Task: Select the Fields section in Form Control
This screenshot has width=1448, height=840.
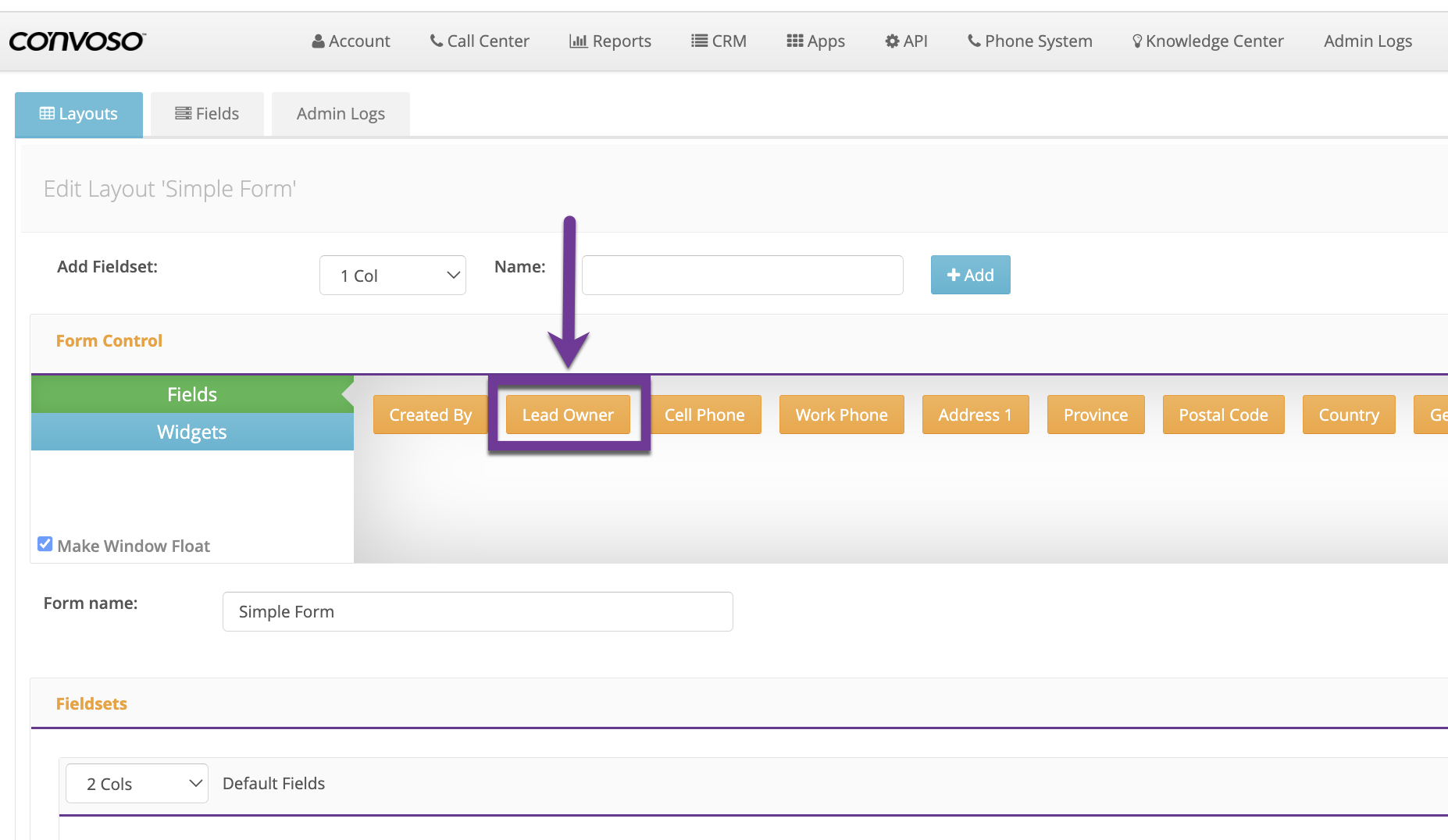Action: coord(192,394)
